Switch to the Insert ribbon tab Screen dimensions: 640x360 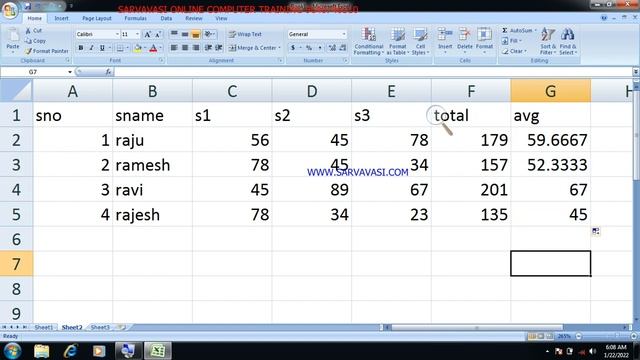click(x=62, y=18)
